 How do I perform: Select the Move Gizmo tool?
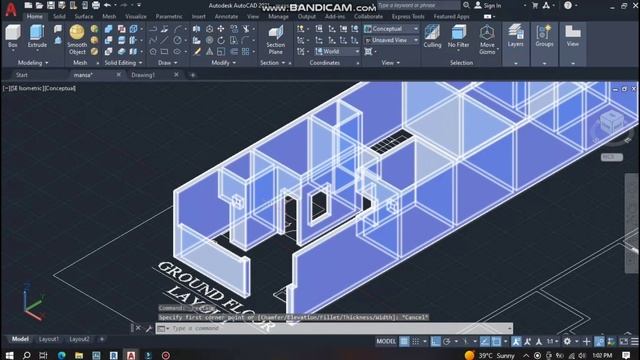tap(487, 40)
